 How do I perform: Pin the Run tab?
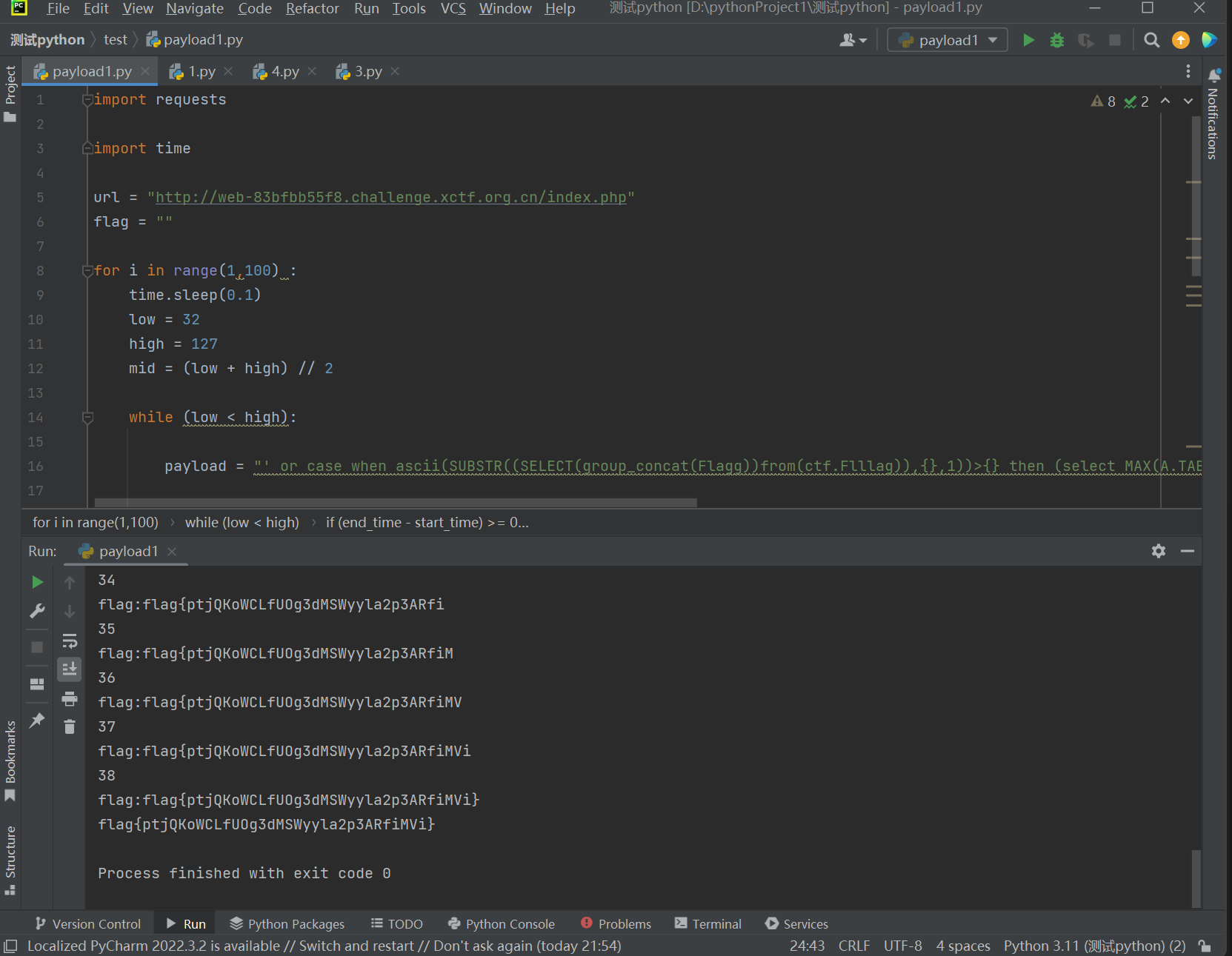(37, 721)
